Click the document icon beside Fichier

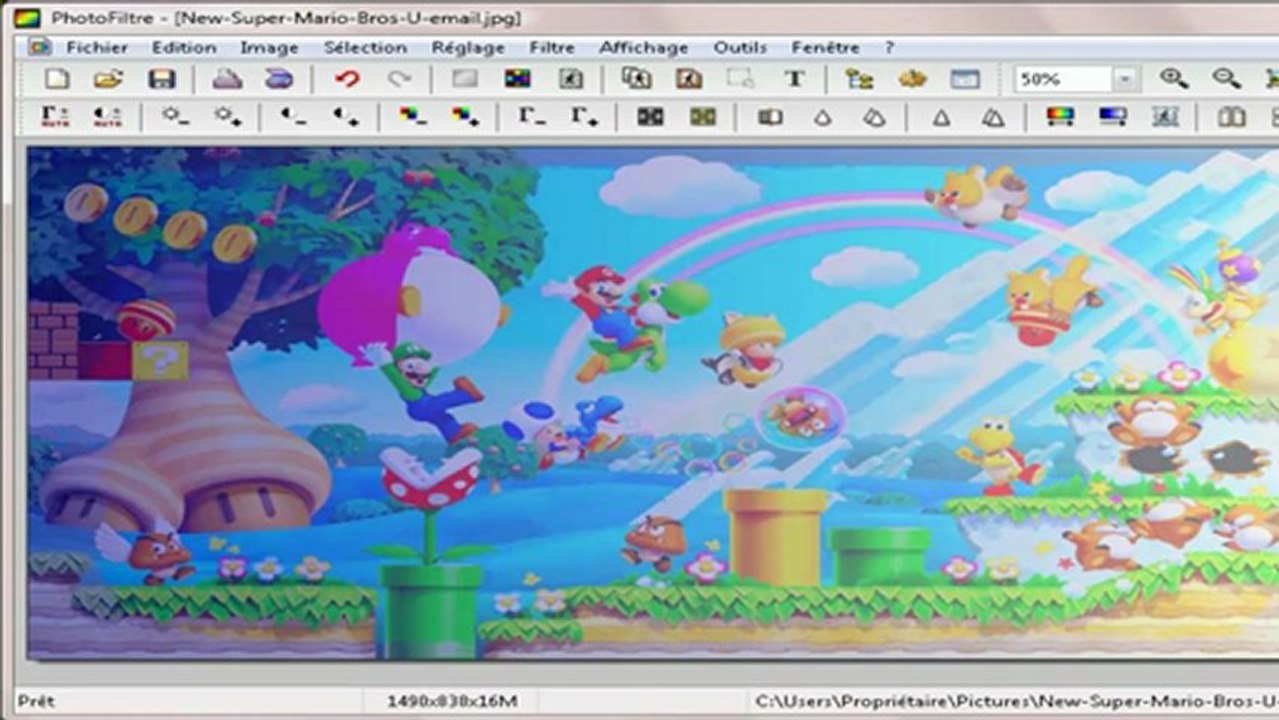(x=39, y=47)
